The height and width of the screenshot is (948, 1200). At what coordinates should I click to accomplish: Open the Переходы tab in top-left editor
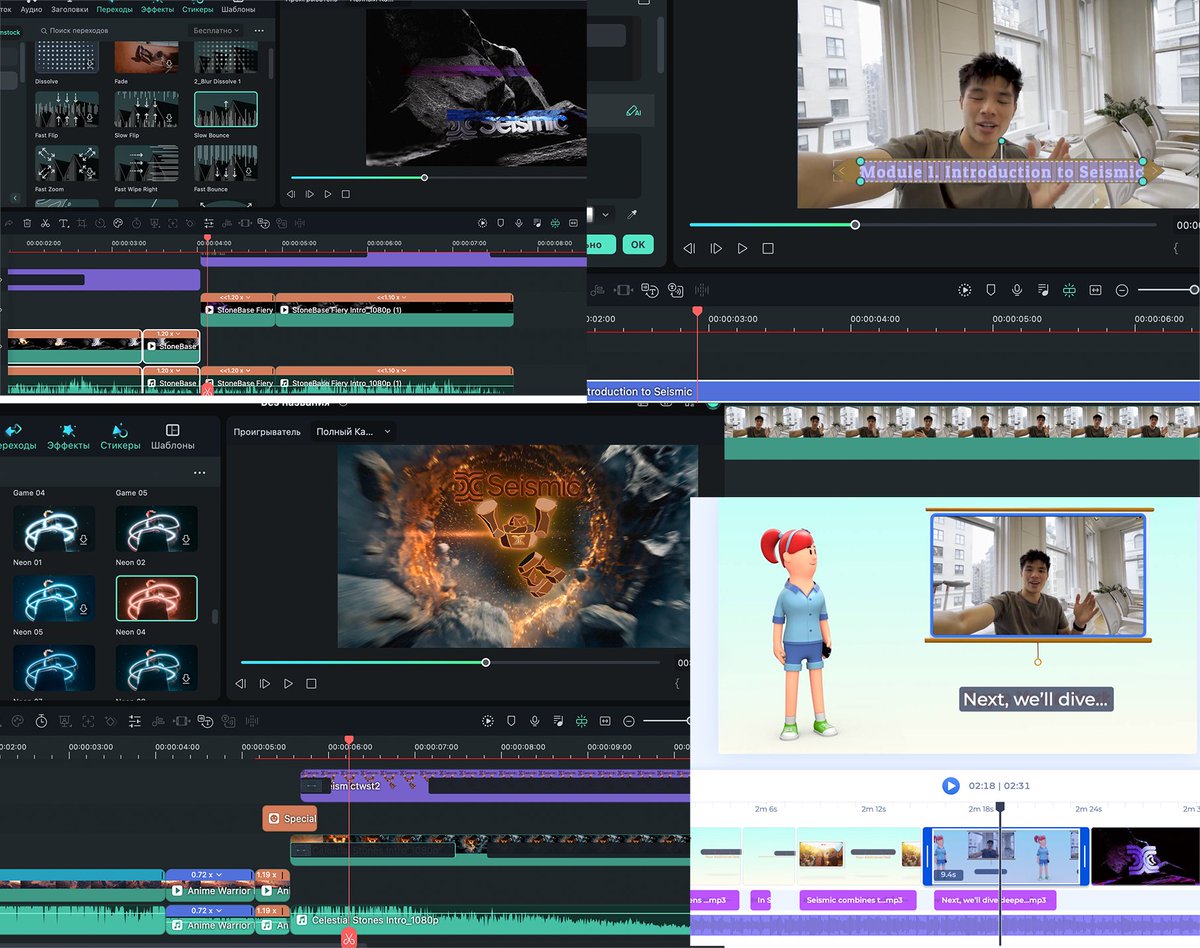[x=115, y=8]
